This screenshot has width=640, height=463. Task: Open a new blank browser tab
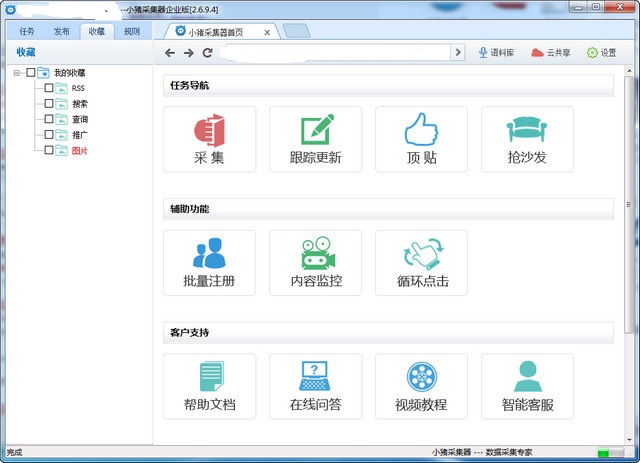[x=296, y=31]
